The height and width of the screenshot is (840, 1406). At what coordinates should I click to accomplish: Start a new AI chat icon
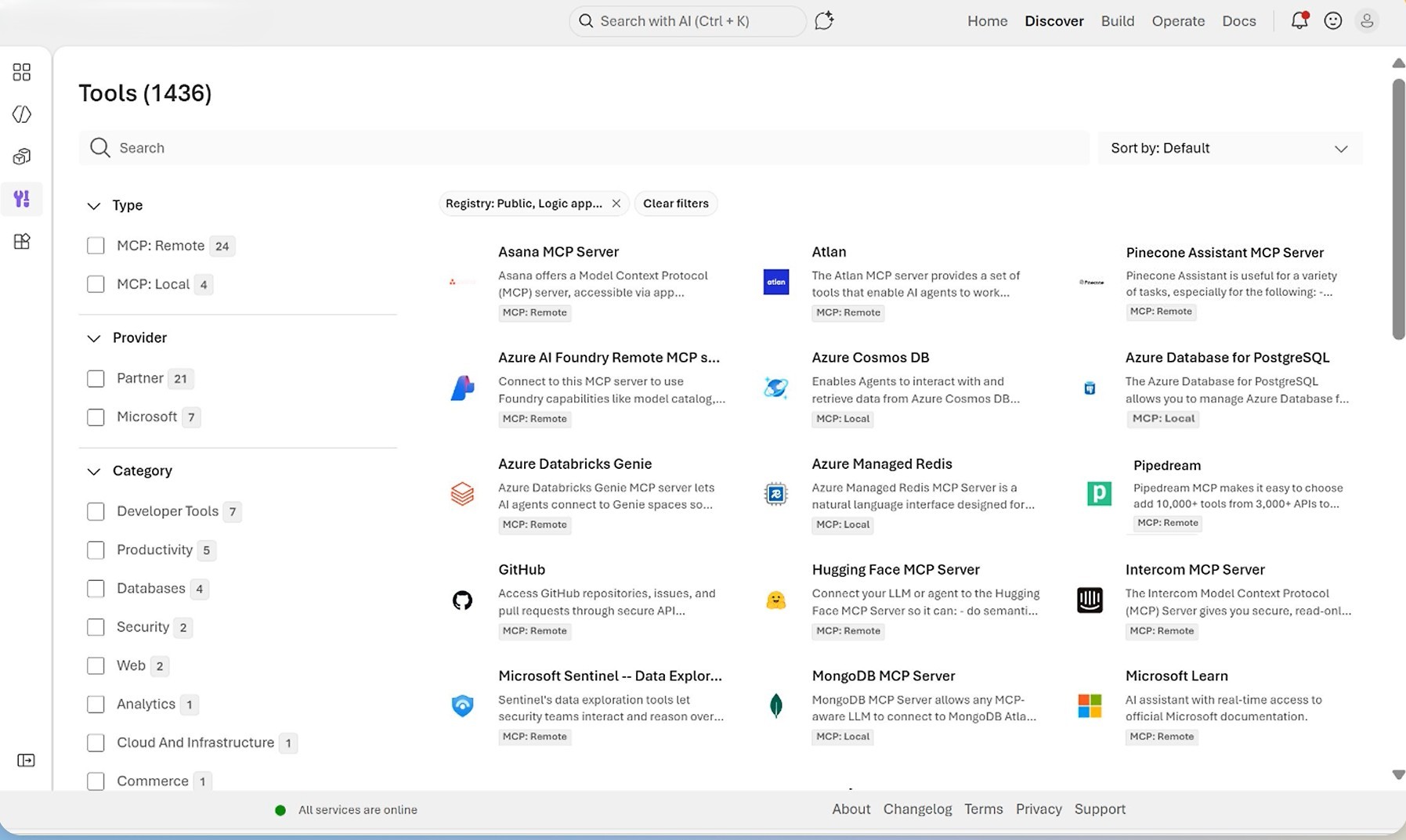(824, 21)
